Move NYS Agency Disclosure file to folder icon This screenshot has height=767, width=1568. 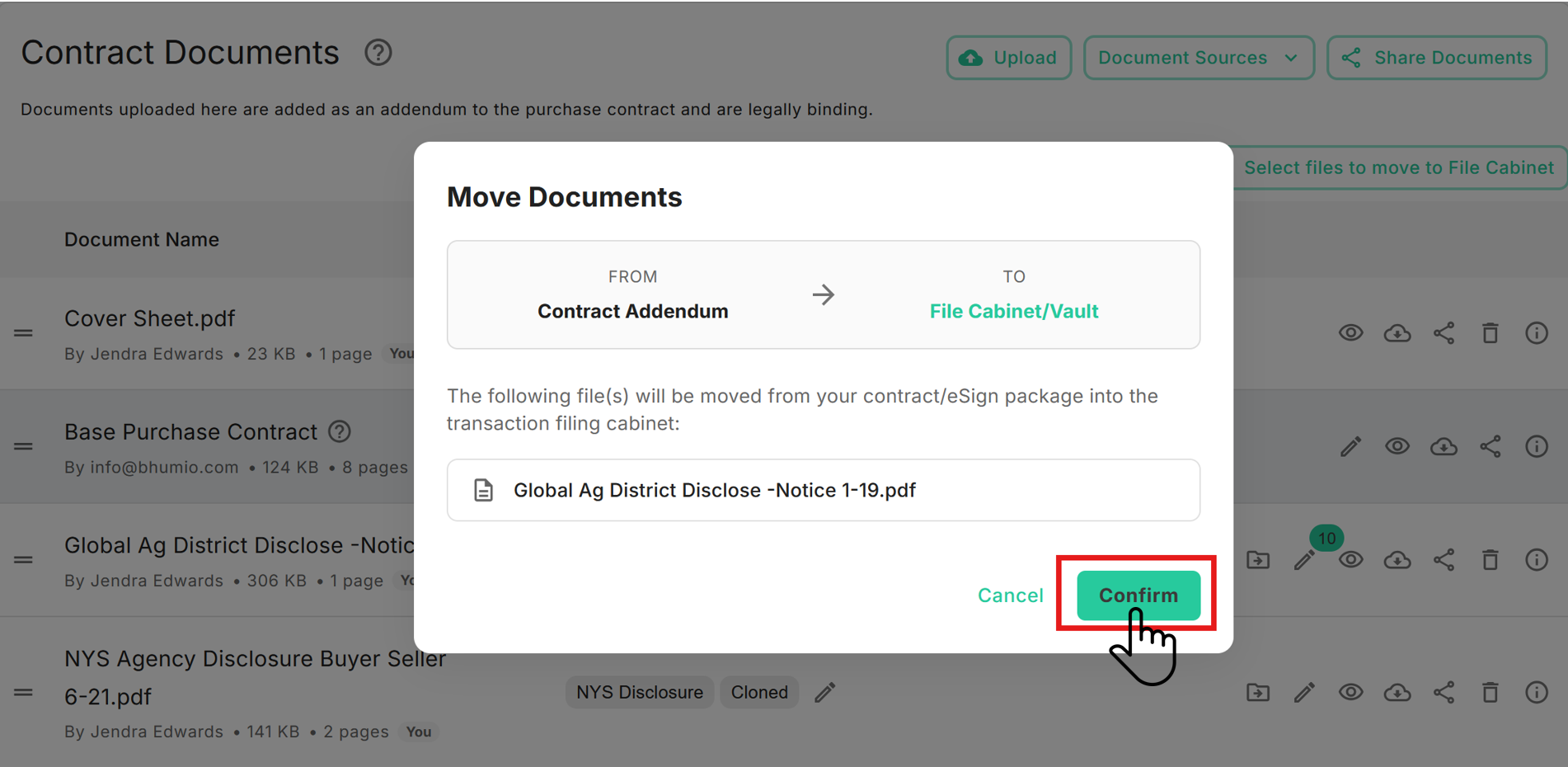tap(1258, 692)
